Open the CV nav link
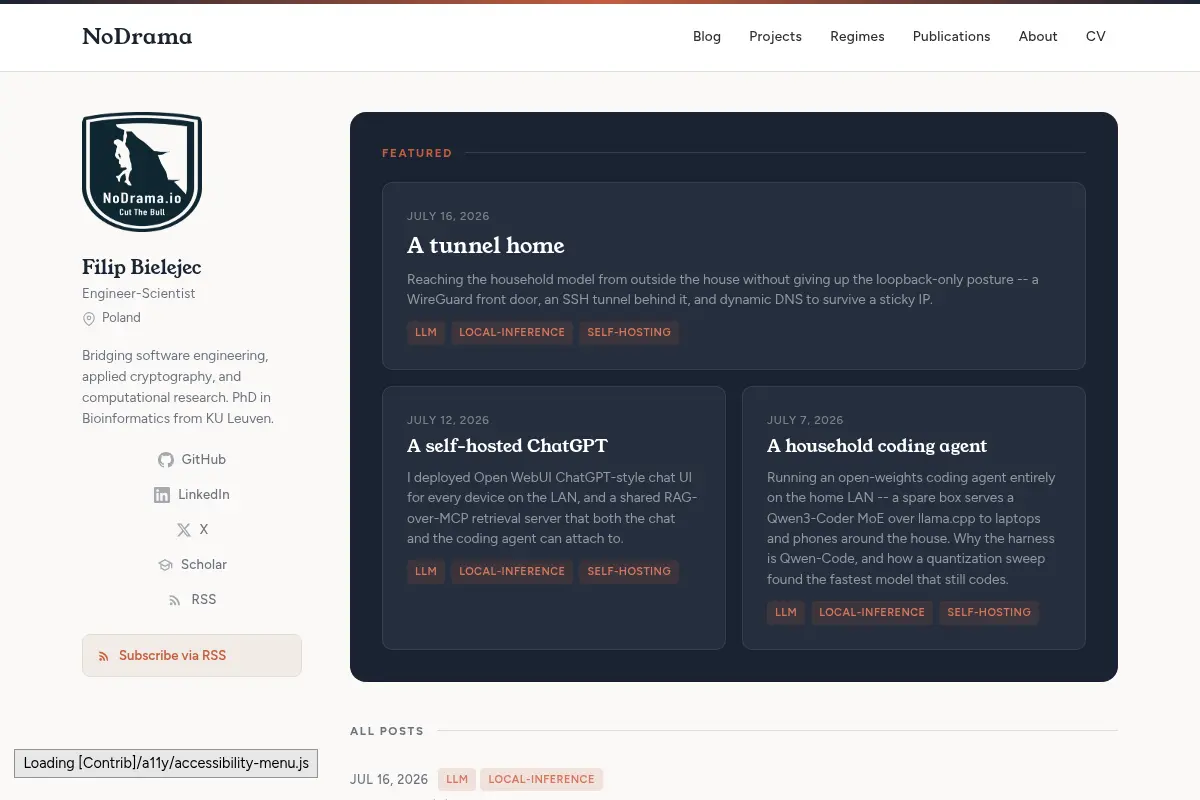1200x800 pixels. [x=1096, y=36]
